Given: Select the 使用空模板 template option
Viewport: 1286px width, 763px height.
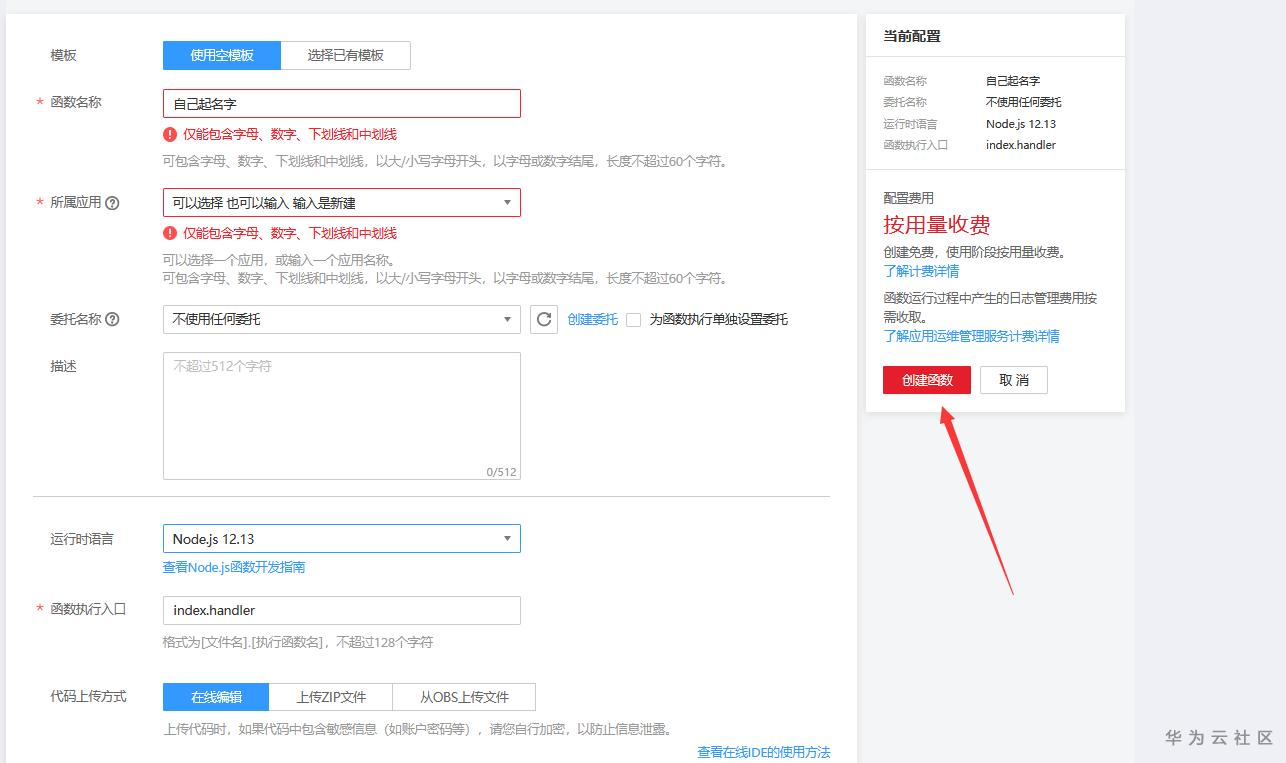Looking at the screenshot, I should point(221,55).
